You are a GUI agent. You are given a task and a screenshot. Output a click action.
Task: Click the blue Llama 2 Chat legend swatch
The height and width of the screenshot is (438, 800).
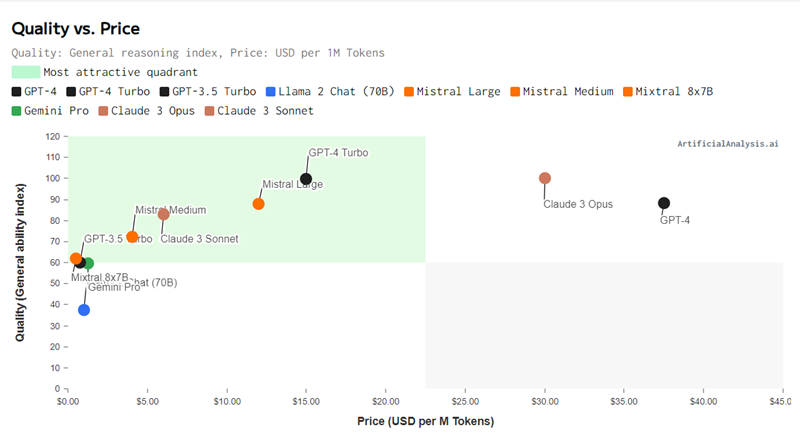(x=270, y=92)
